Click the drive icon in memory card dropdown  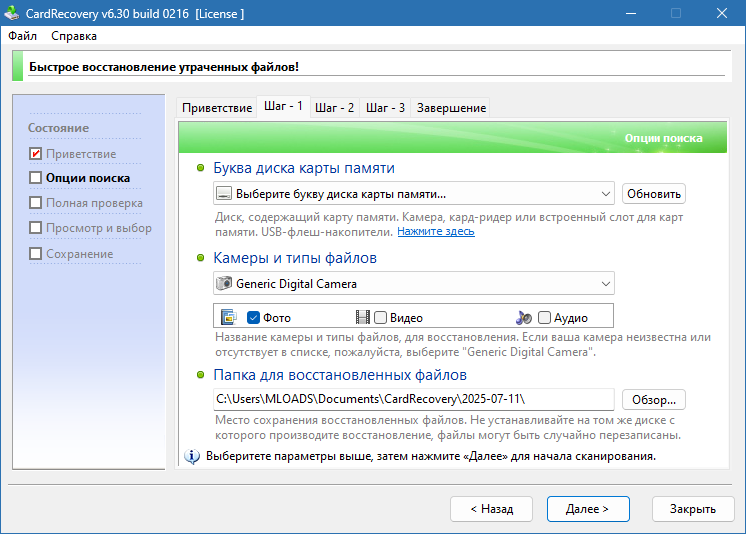pos(224,194)
